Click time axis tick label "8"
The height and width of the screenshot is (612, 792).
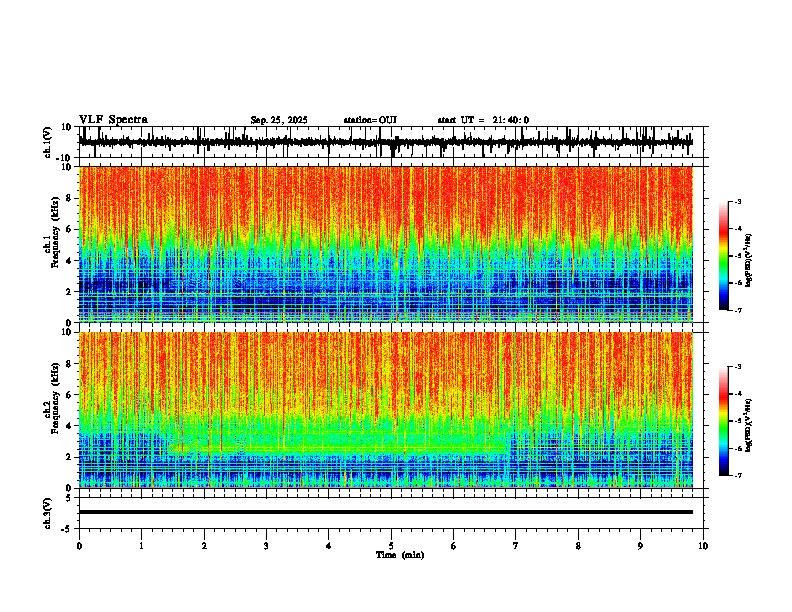[578, 546]
